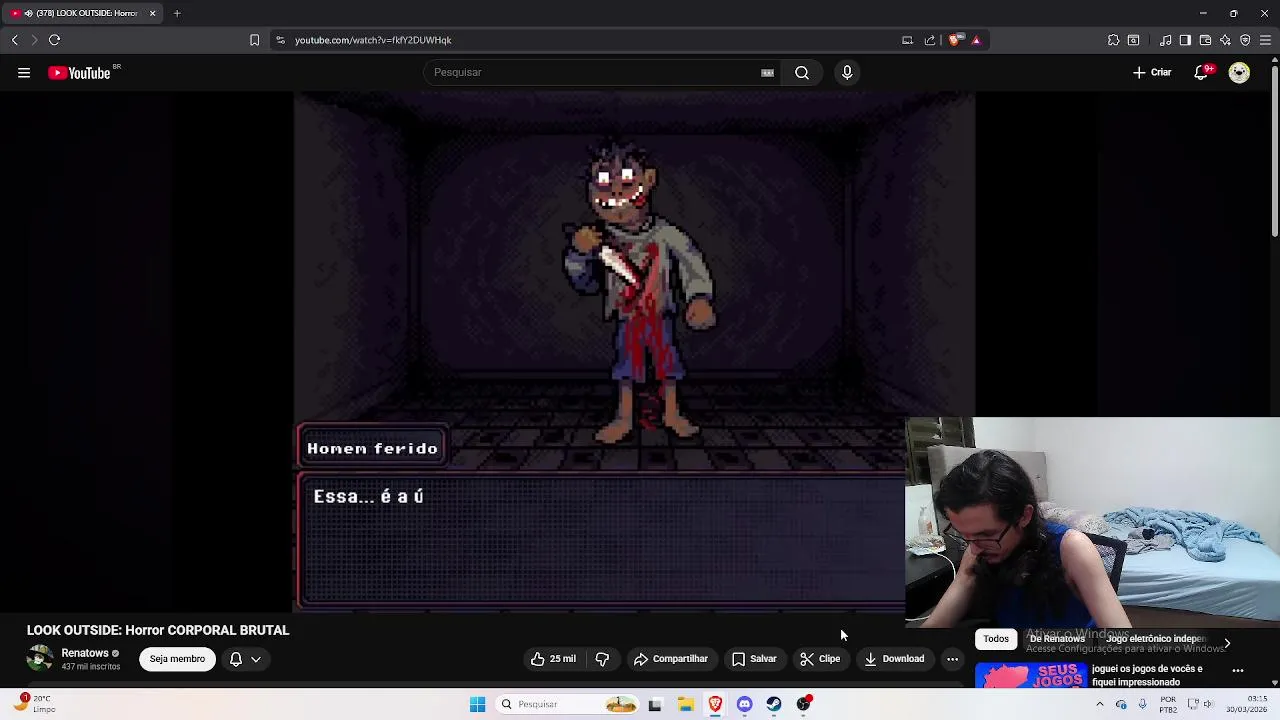The height and width of the screenshot is (720, 1280).
Task: Click the search magnifier button
Action: (802, 72)
